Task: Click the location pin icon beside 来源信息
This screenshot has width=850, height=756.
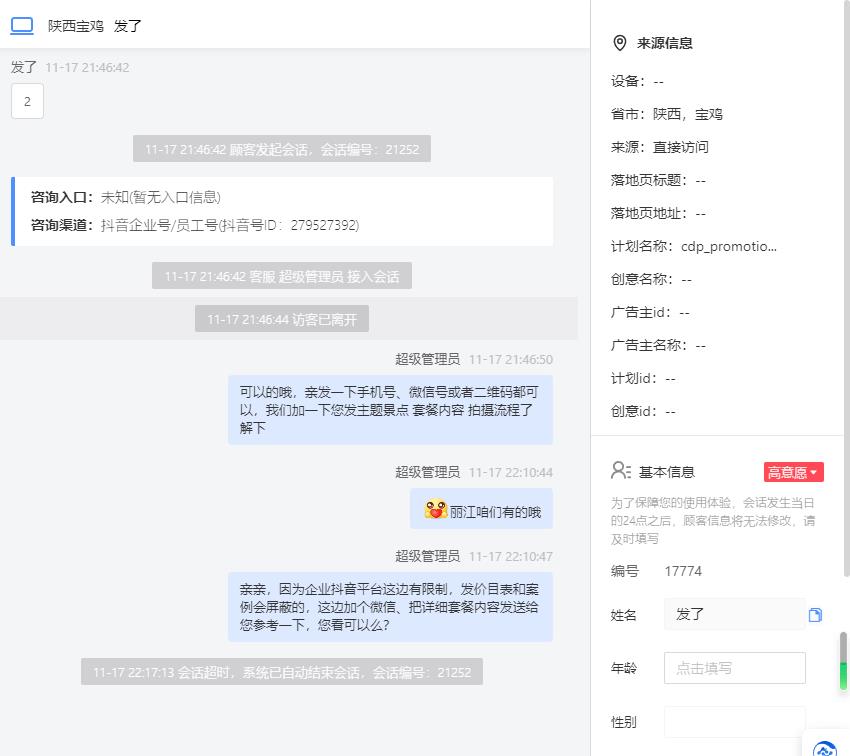Action: [620, 43]
